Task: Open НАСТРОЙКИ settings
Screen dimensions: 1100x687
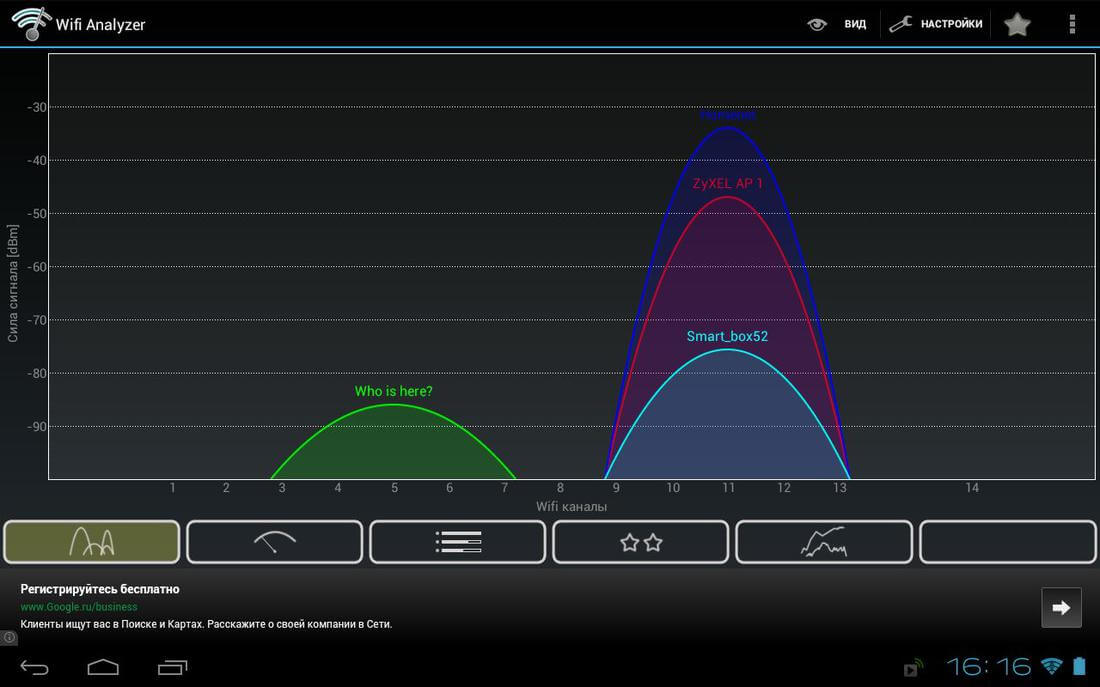Action: click(951, 24)
